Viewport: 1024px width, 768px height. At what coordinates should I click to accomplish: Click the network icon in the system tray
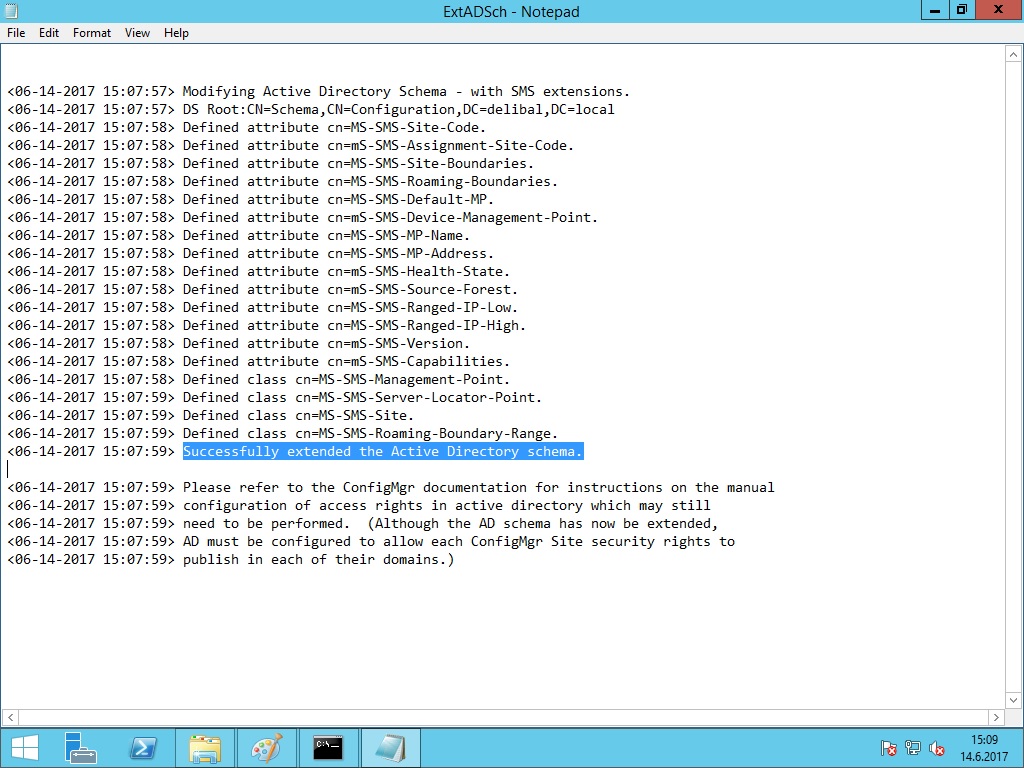(912, 748)
